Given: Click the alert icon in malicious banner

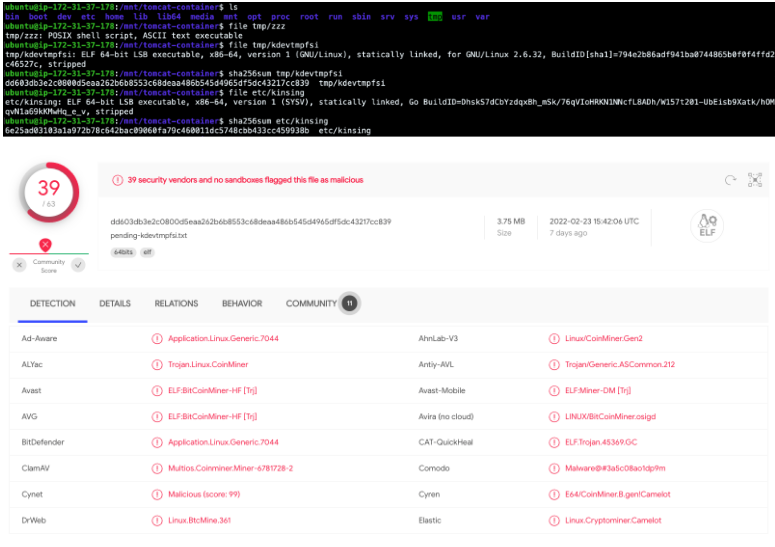Looking at the screenshot, I should (x=116, y=180).
